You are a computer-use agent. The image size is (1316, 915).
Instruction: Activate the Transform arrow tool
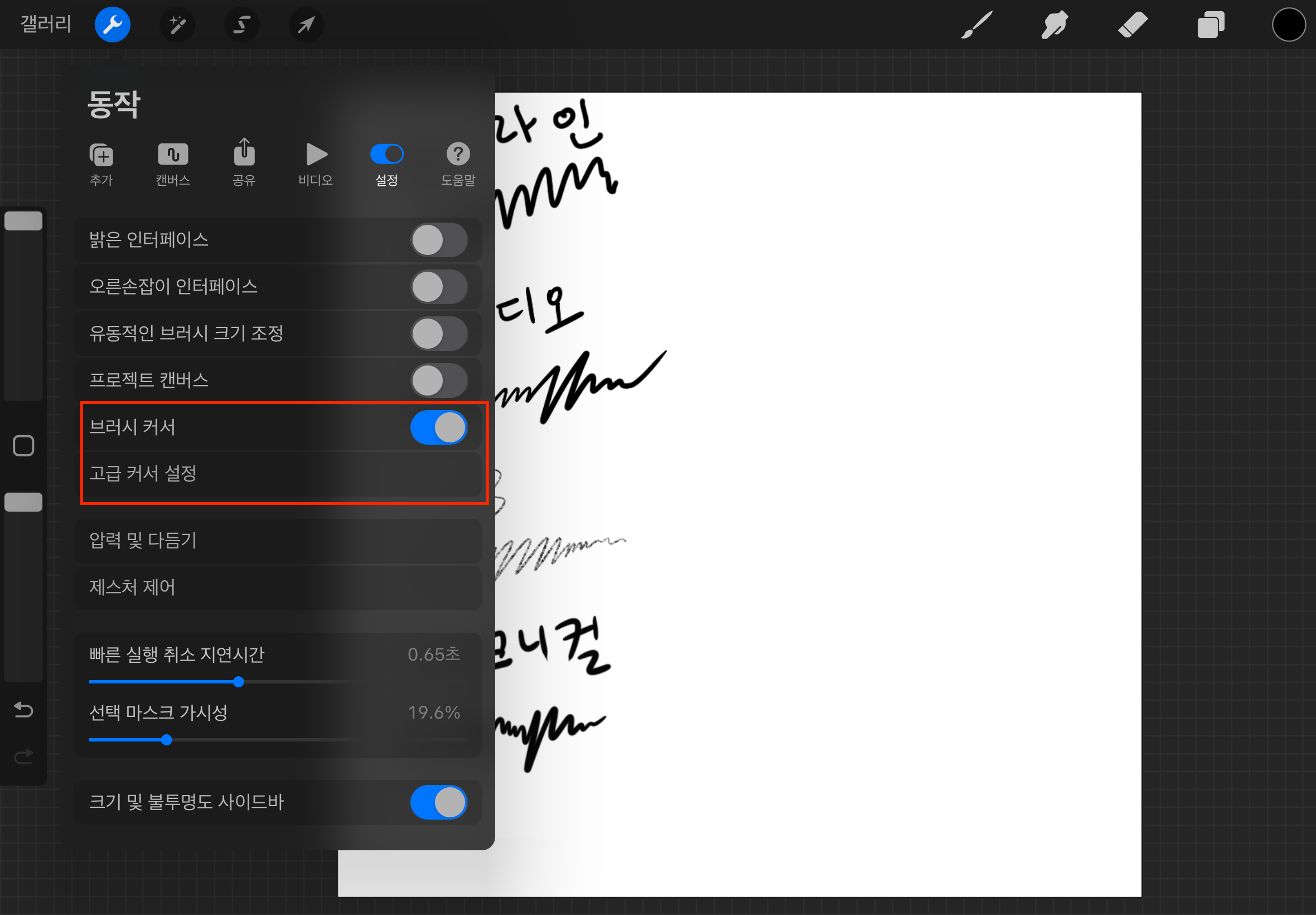[x=307, y=25]
